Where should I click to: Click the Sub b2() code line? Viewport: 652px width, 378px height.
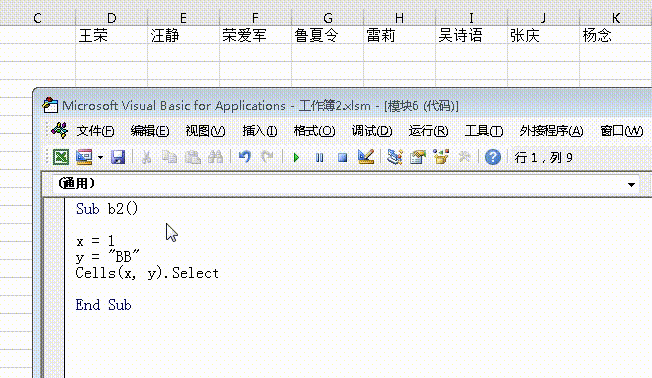106,209
